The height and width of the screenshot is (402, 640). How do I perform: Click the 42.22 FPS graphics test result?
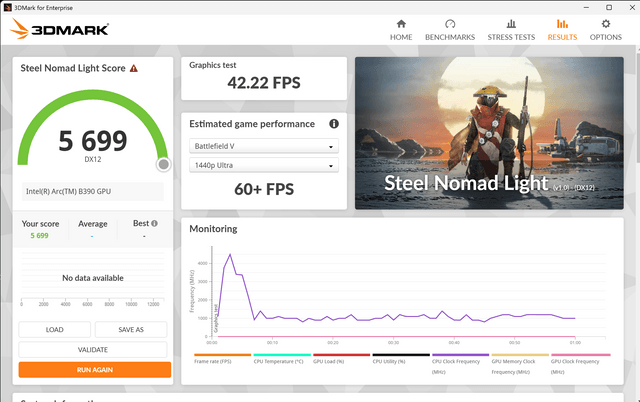coord(264,83)
